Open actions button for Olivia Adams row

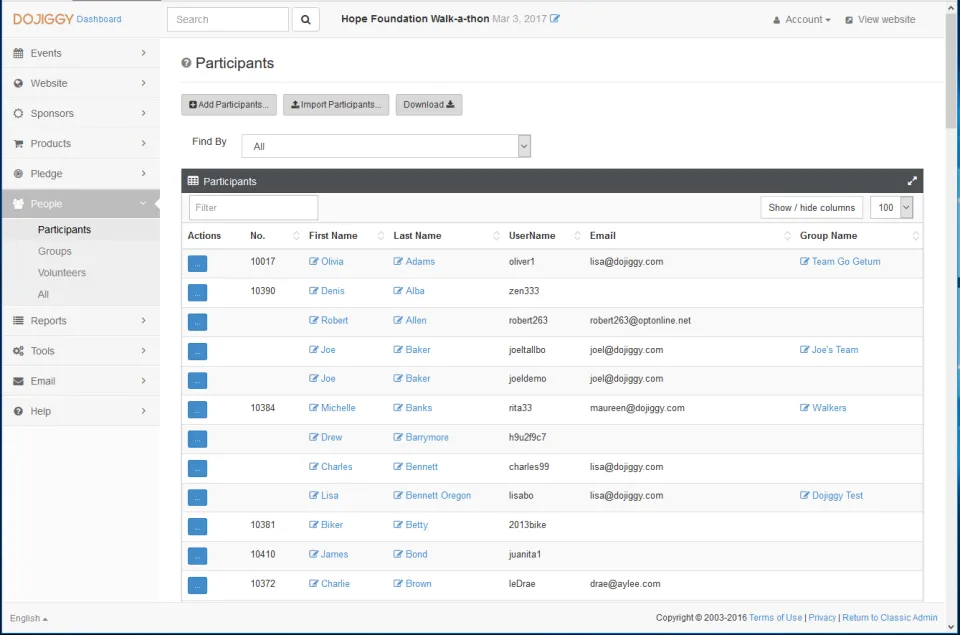point(197,263)
